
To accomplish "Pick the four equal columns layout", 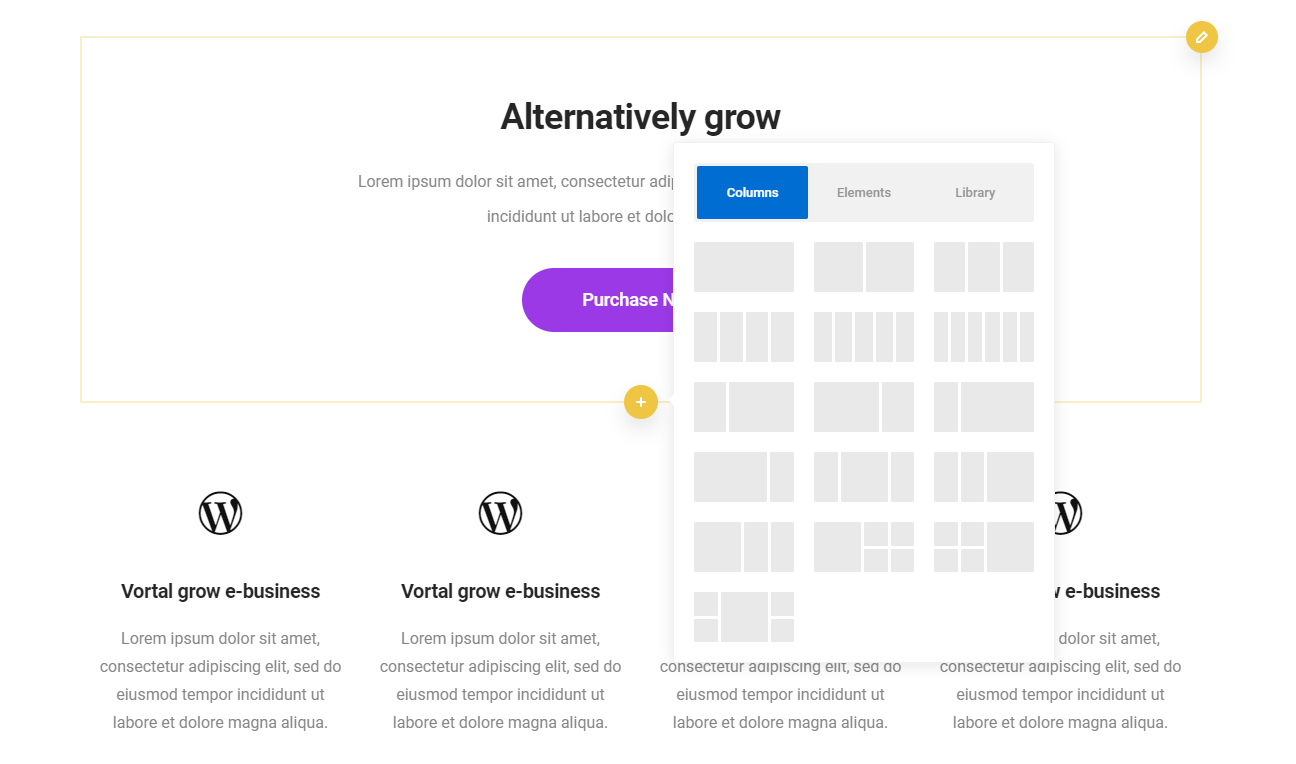I will 744,337.
